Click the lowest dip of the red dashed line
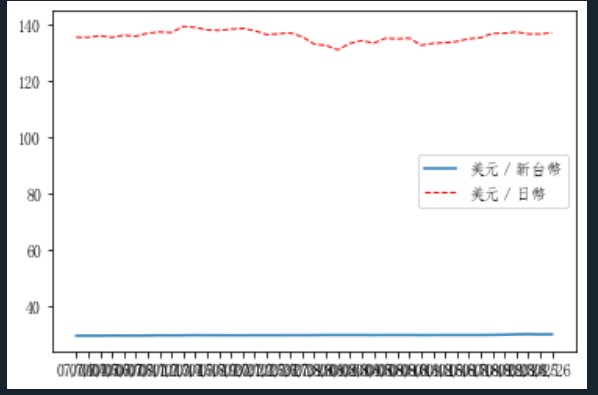Screen dimensions: 598x395 [x=338, y=50]
